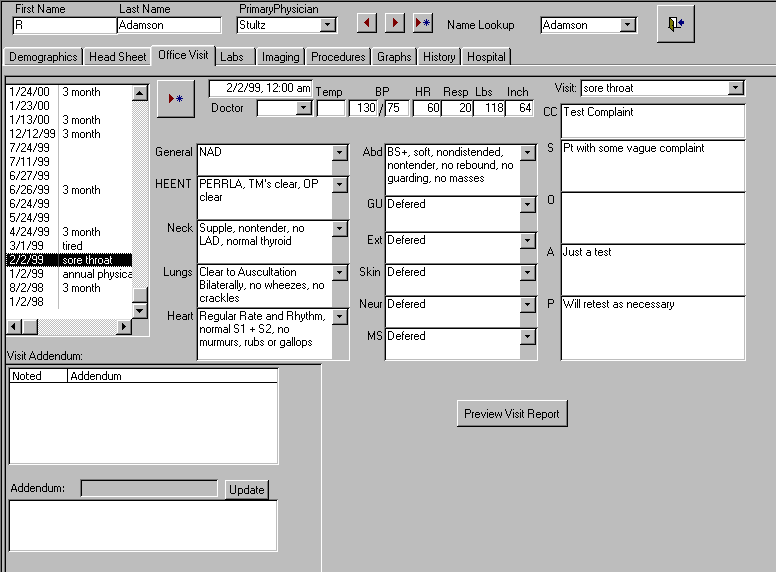Click the Update addendum button
Viewport: 776px width, 572px height.
tap(246, 489)
